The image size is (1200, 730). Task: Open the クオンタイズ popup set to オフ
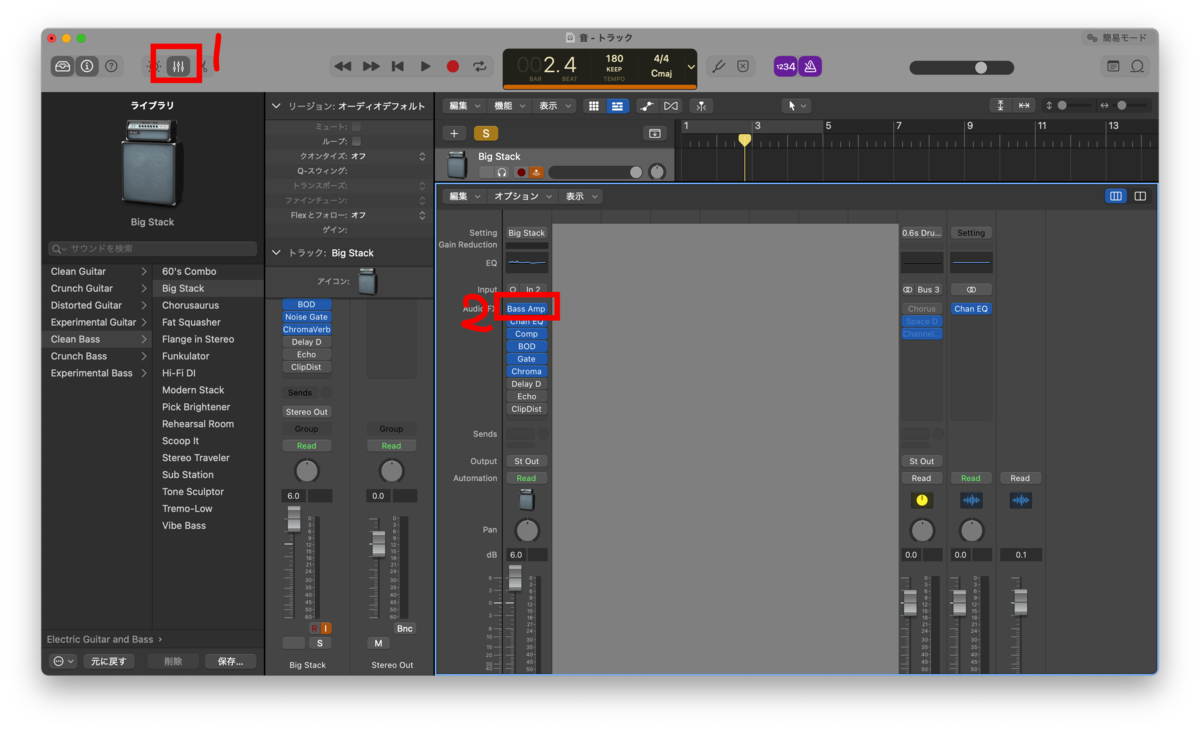(388, 156)
